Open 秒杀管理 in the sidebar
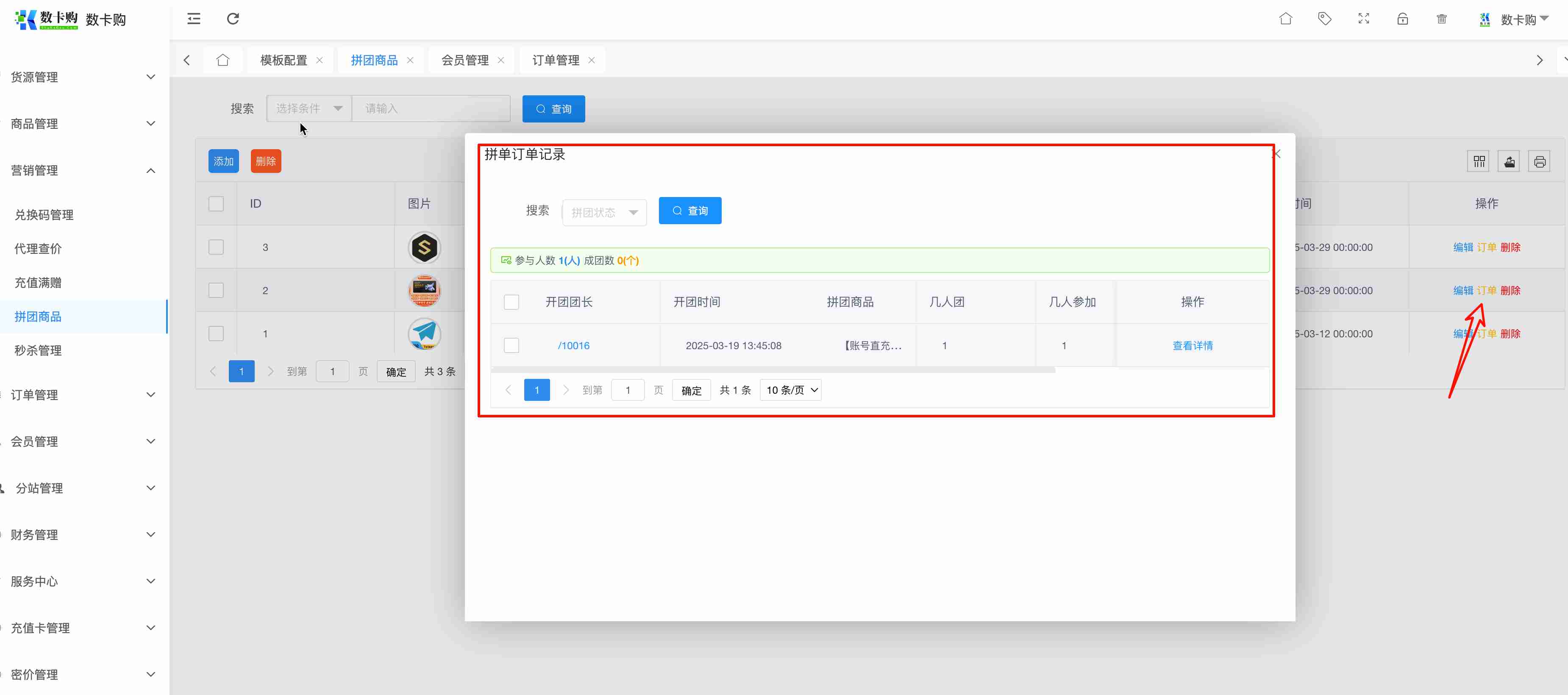The width and height of the screenshot is (1568, 695). tap(38, 350)
